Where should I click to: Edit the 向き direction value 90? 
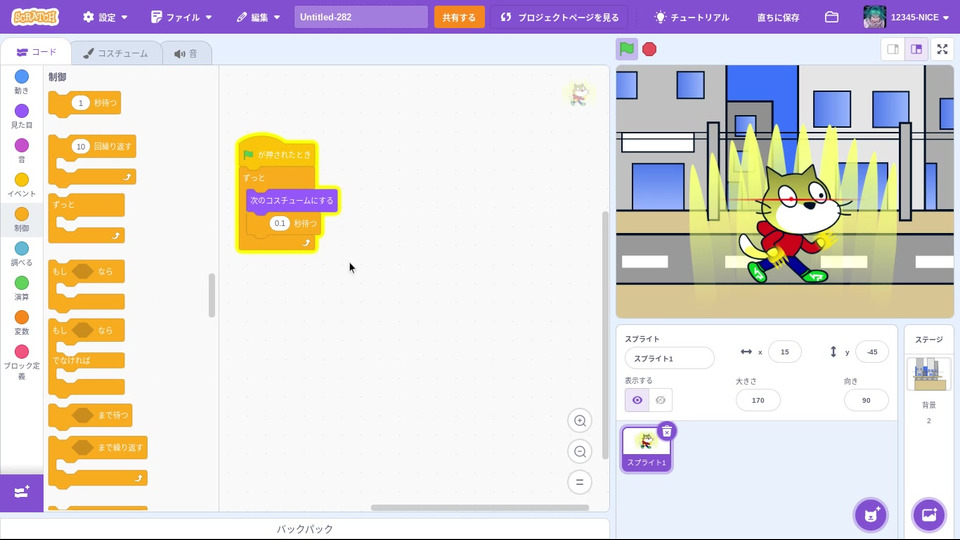point(866,400)
